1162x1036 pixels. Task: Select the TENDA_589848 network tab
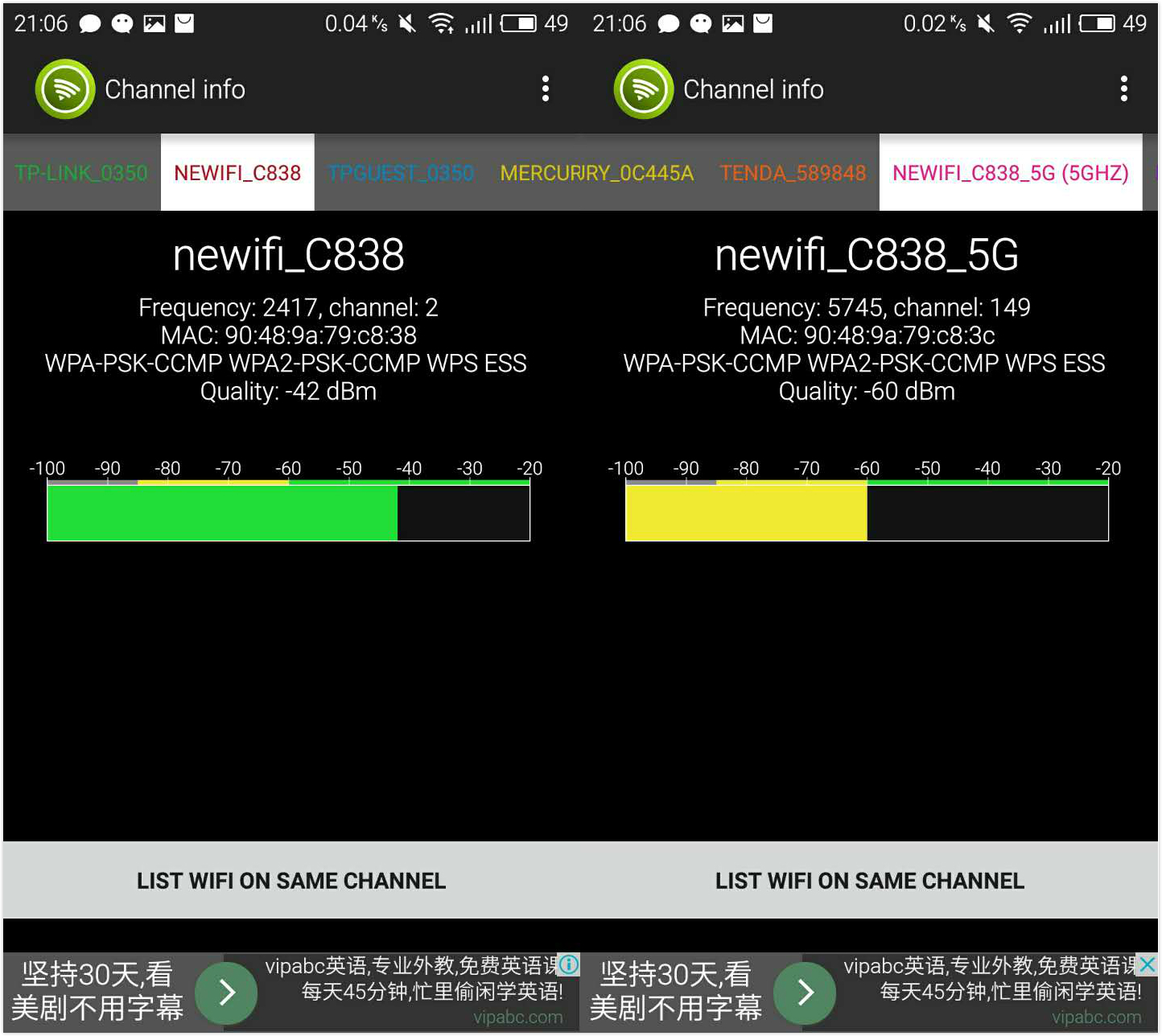pyautogui.click(x=792, y=172)
